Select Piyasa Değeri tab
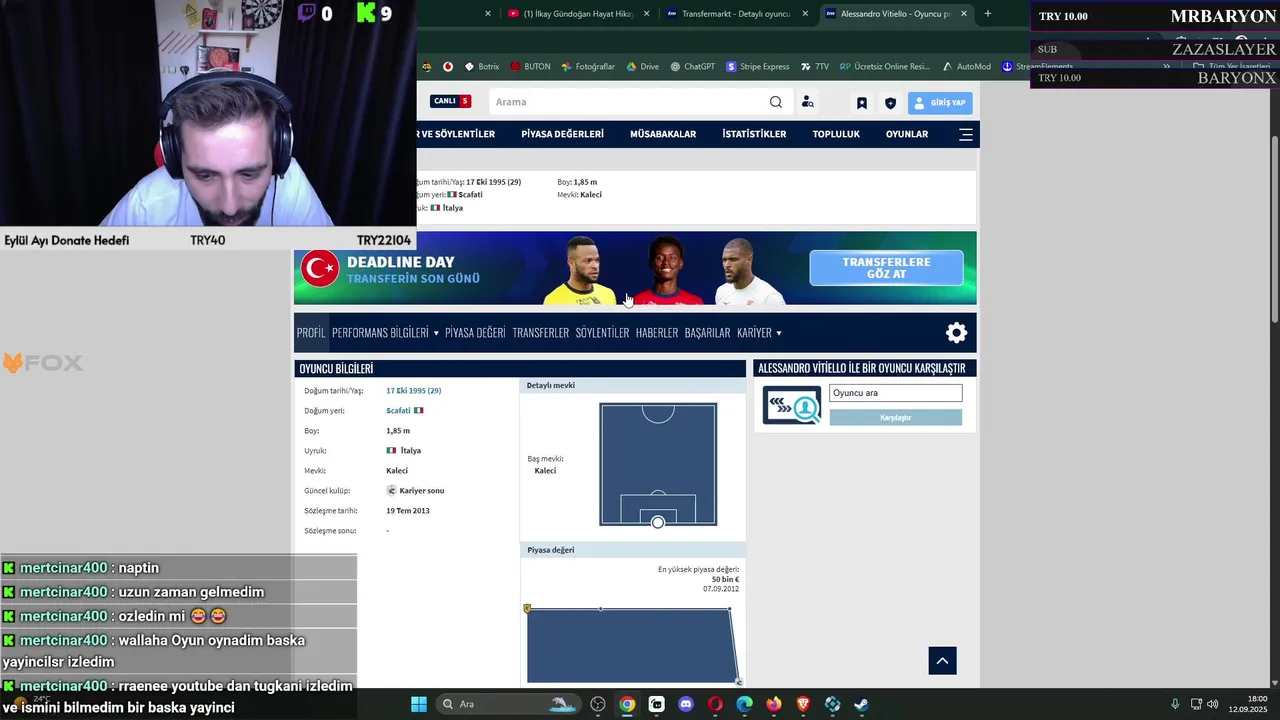Image resolution: width=1280 pixels, height=720 pixels. point(475,333)
